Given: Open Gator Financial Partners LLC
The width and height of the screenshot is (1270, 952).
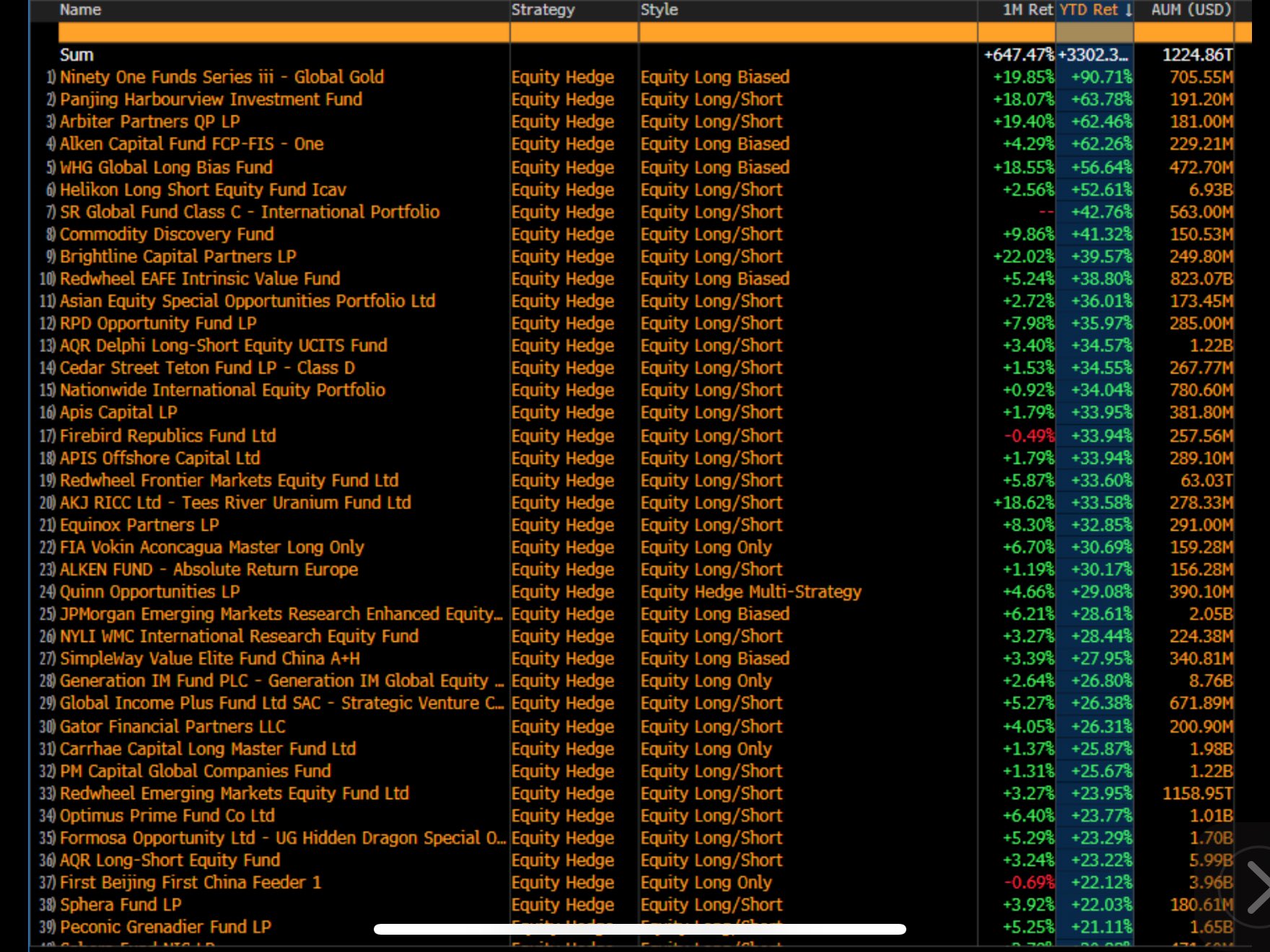Looking at the screenshot, I should (172, 728).
